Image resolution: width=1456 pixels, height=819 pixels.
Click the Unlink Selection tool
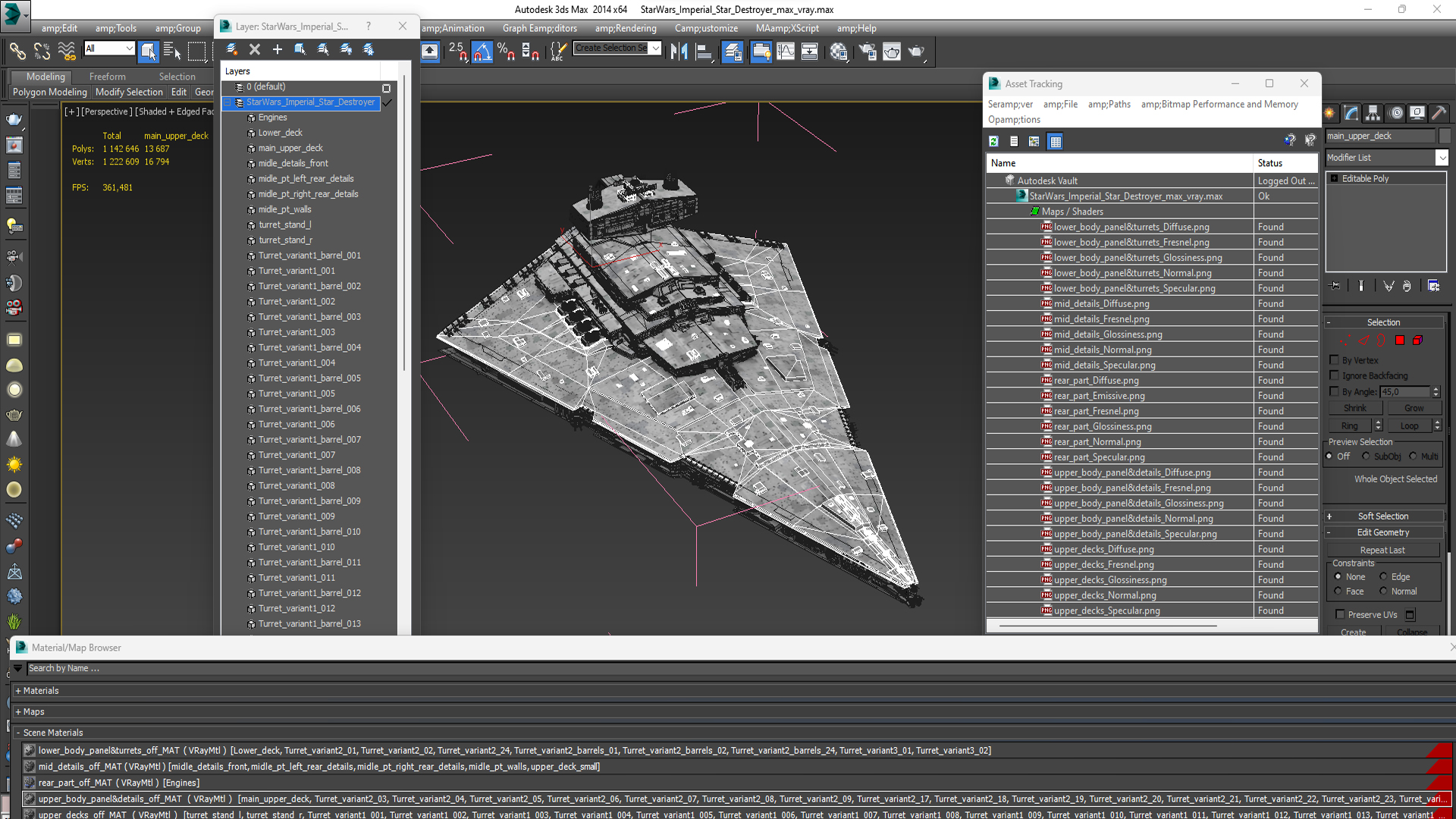coord(42,51)
